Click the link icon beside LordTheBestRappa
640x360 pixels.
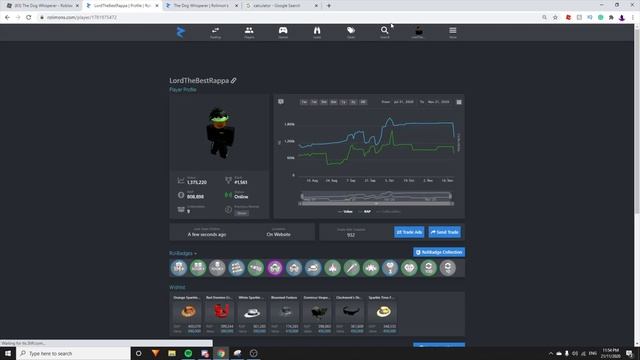233,80
